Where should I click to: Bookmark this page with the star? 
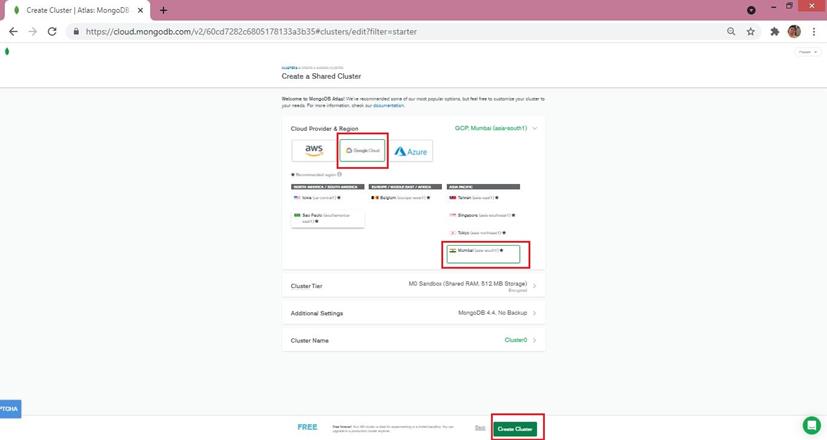point(751,32)
